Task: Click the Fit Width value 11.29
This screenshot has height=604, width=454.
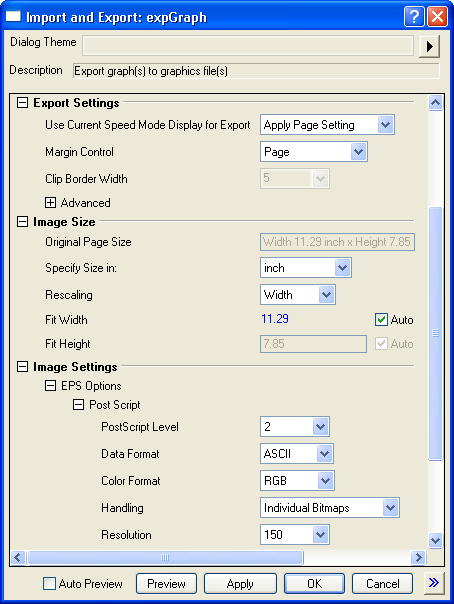Action: (275, 319)
